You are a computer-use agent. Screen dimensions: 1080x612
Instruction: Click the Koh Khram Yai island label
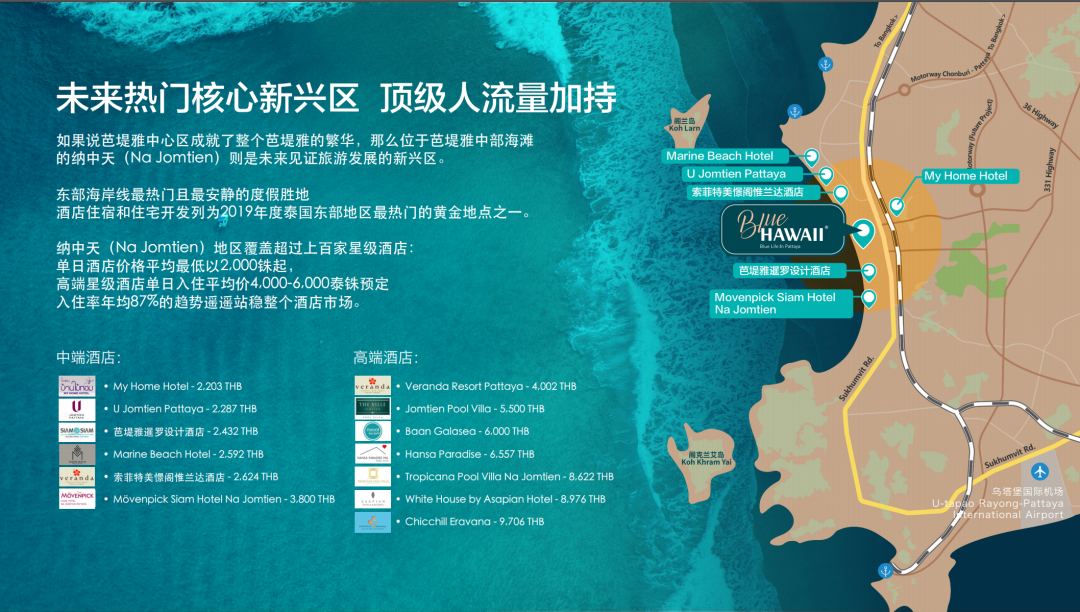[706, 458]
